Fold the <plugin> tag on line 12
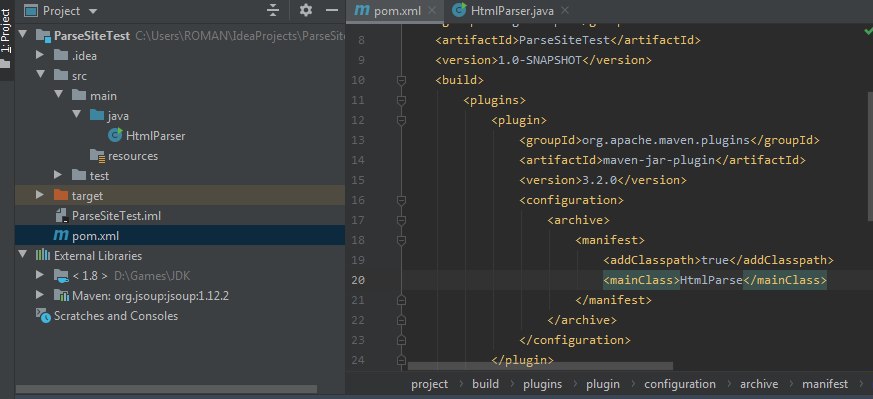This screenshot has height=399, width=873. coord(401,120)
